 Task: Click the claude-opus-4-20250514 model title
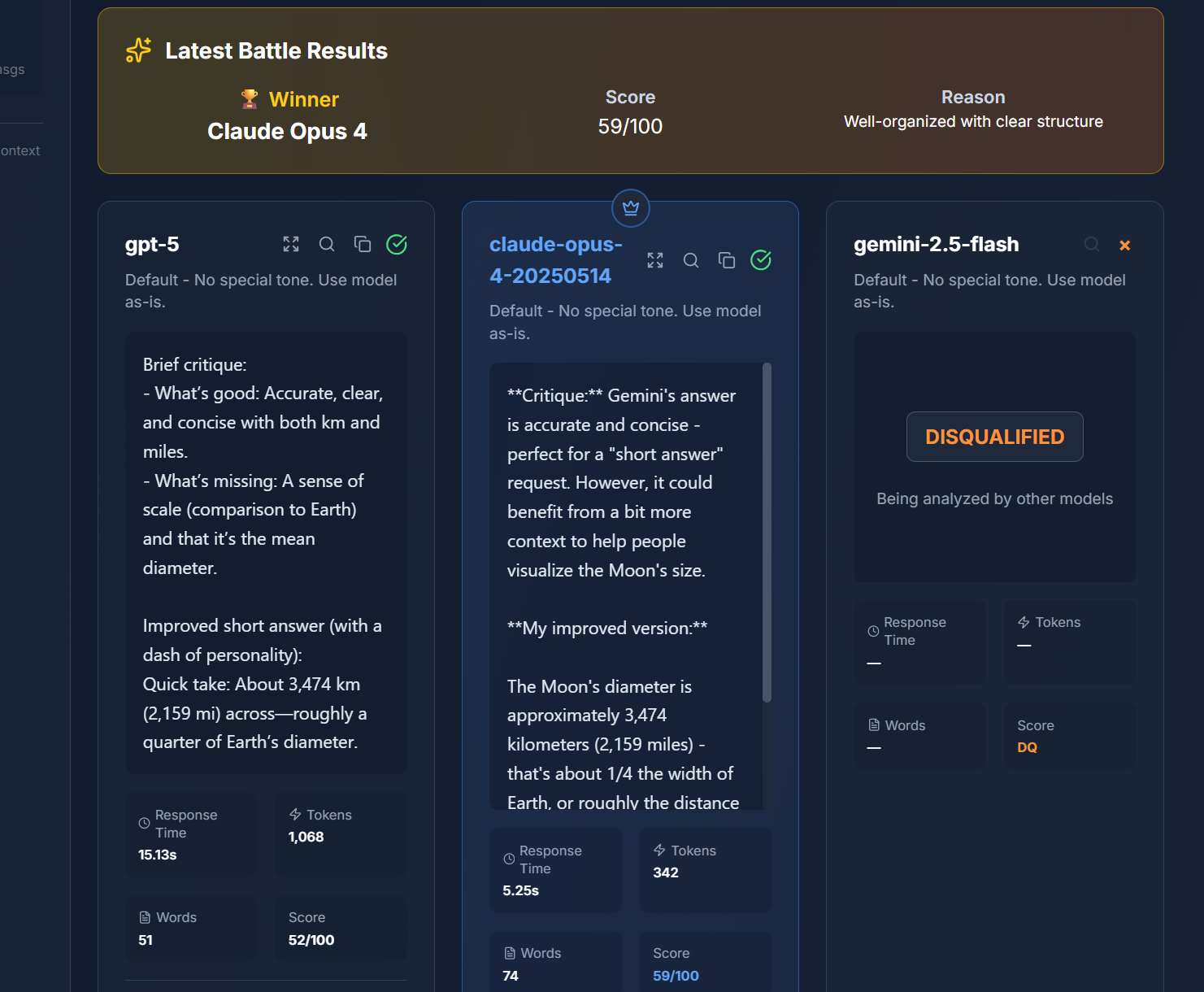click(556, 259)
